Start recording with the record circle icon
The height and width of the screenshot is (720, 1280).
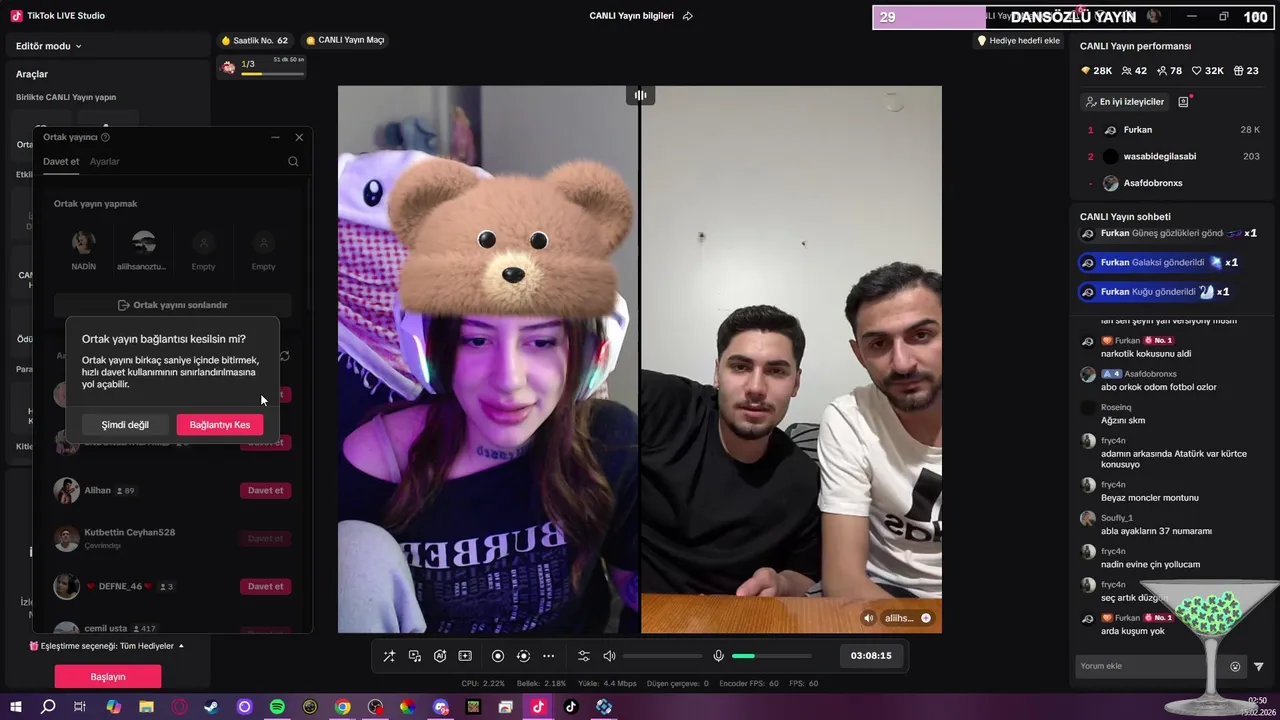(498, 656)
